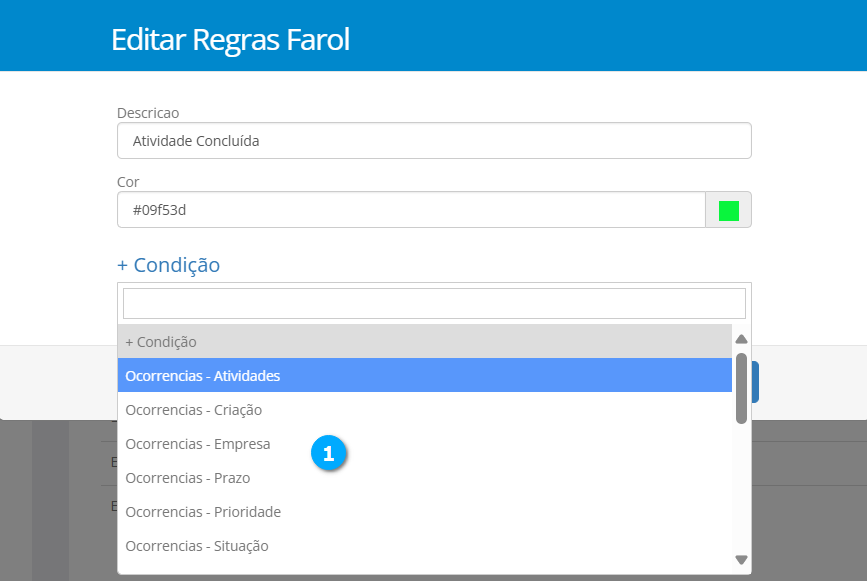867x581 pixels.
Task: Pick 'Ocorrencias - Empresa' condition
Action: point(197,444)
